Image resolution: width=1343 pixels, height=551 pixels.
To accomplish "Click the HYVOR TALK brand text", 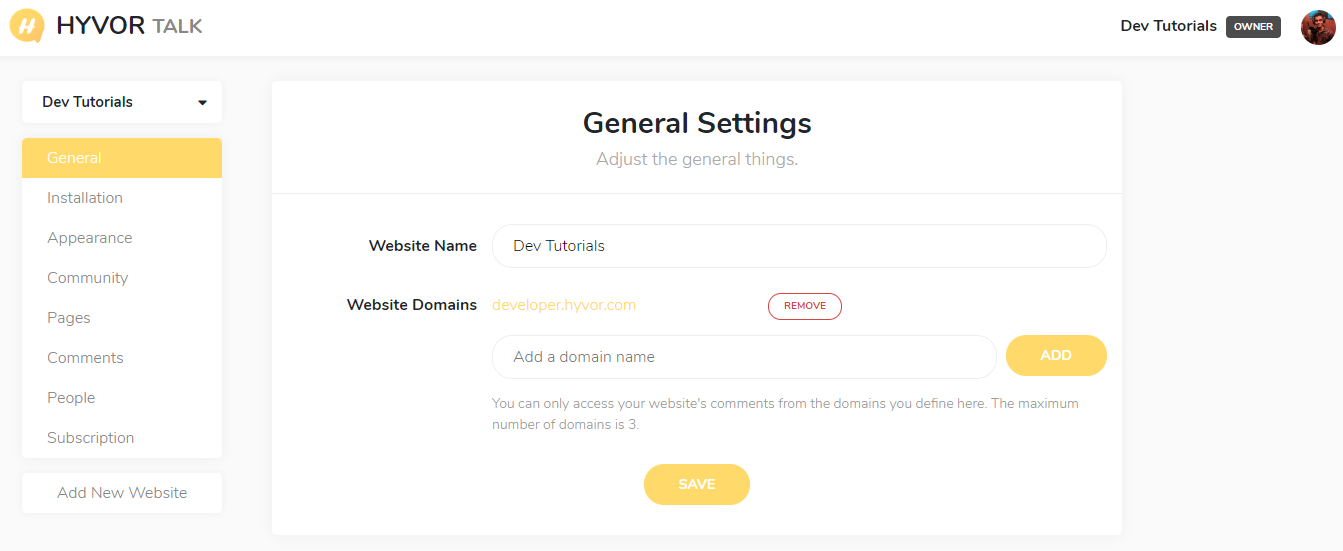I will coord(130,26).
